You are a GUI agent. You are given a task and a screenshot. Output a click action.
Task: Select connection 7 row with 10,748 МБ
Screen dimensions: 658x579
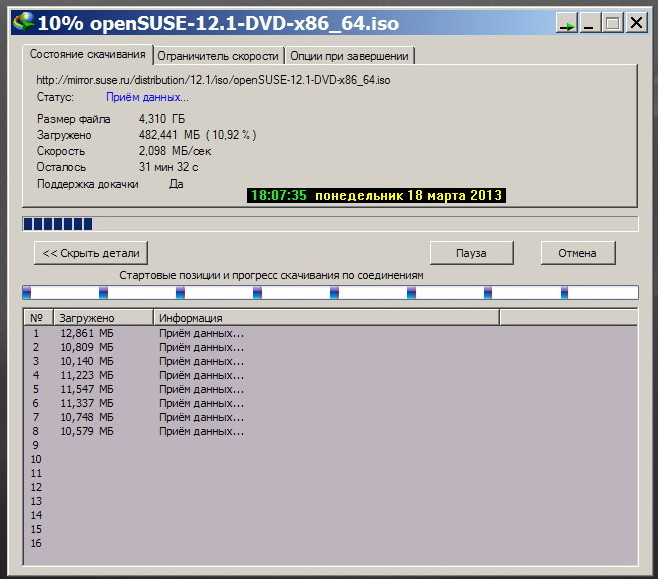330,417
